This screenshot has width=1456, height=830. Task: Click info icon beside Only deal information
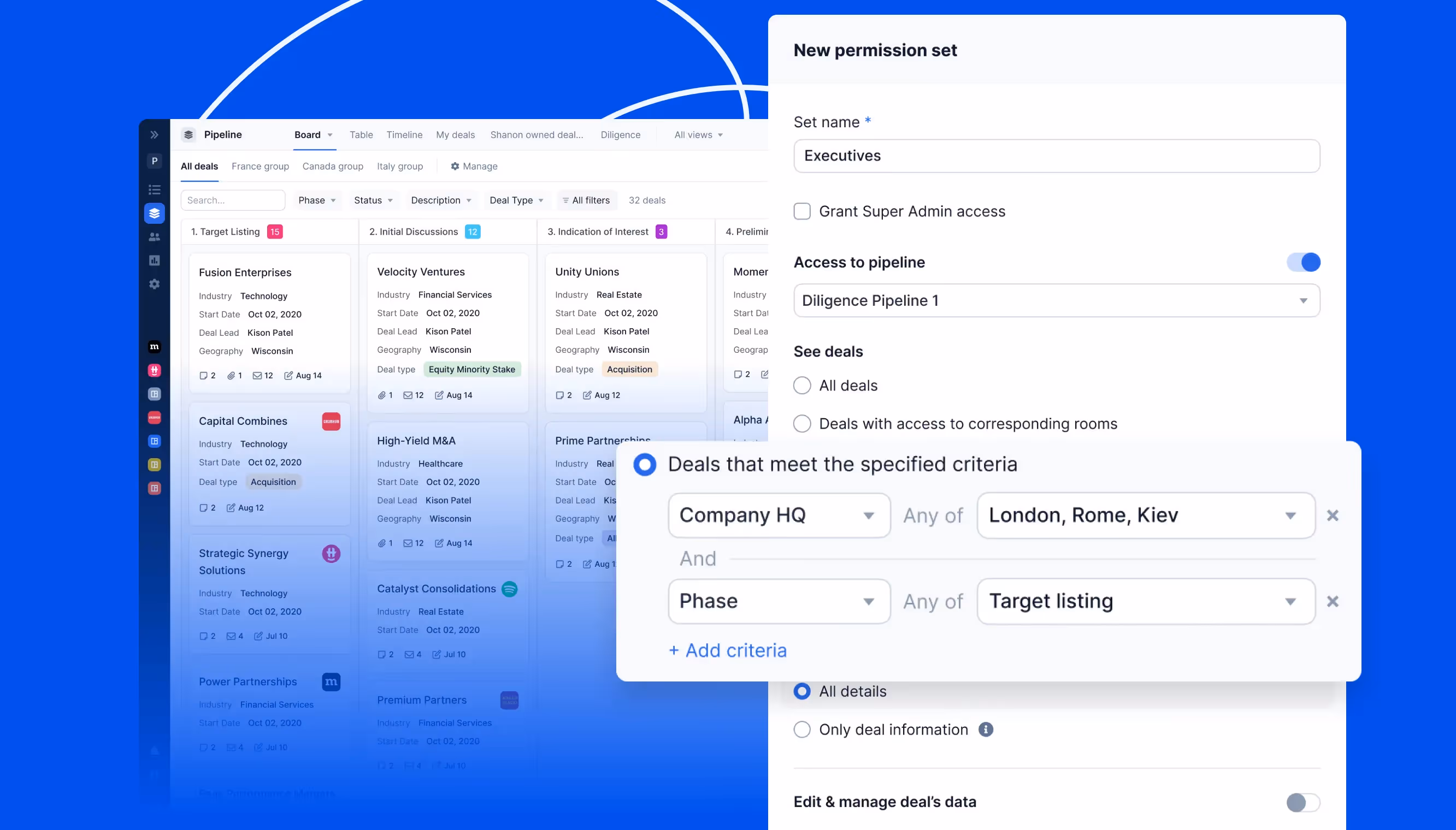(x=986, y=729)
